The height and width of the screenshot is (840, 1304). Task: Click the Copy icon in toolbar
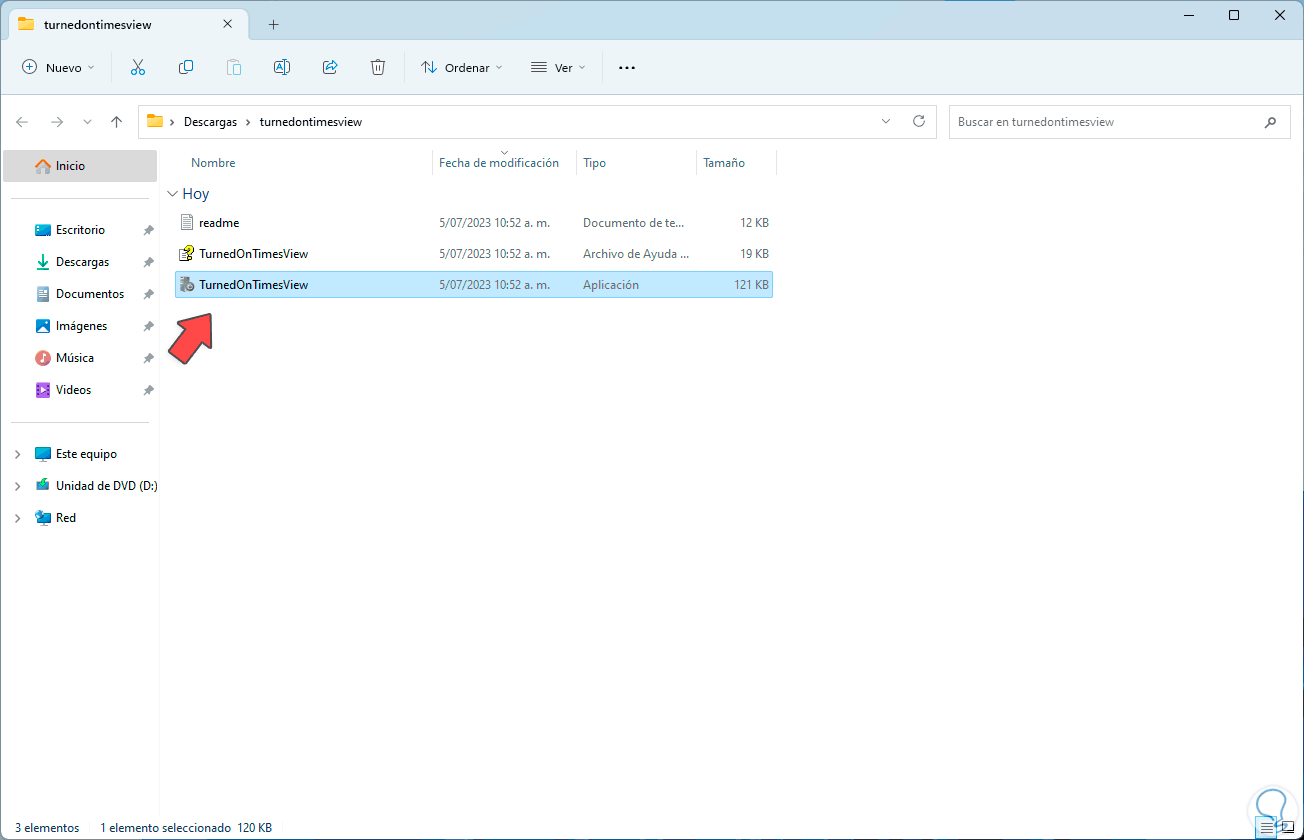[x=186, y=67]
